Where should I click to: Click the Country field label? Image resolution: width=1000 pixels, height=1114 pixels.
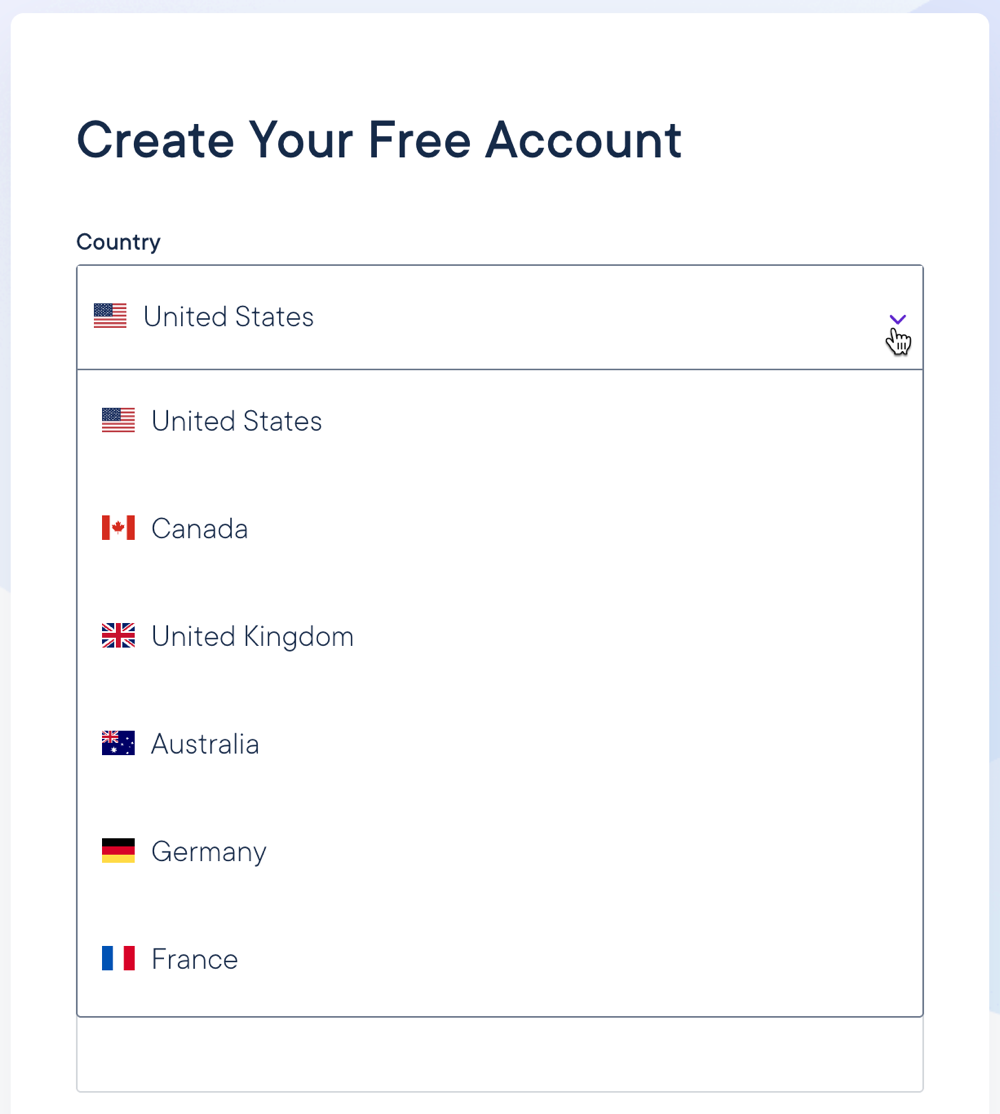(118, 242)
